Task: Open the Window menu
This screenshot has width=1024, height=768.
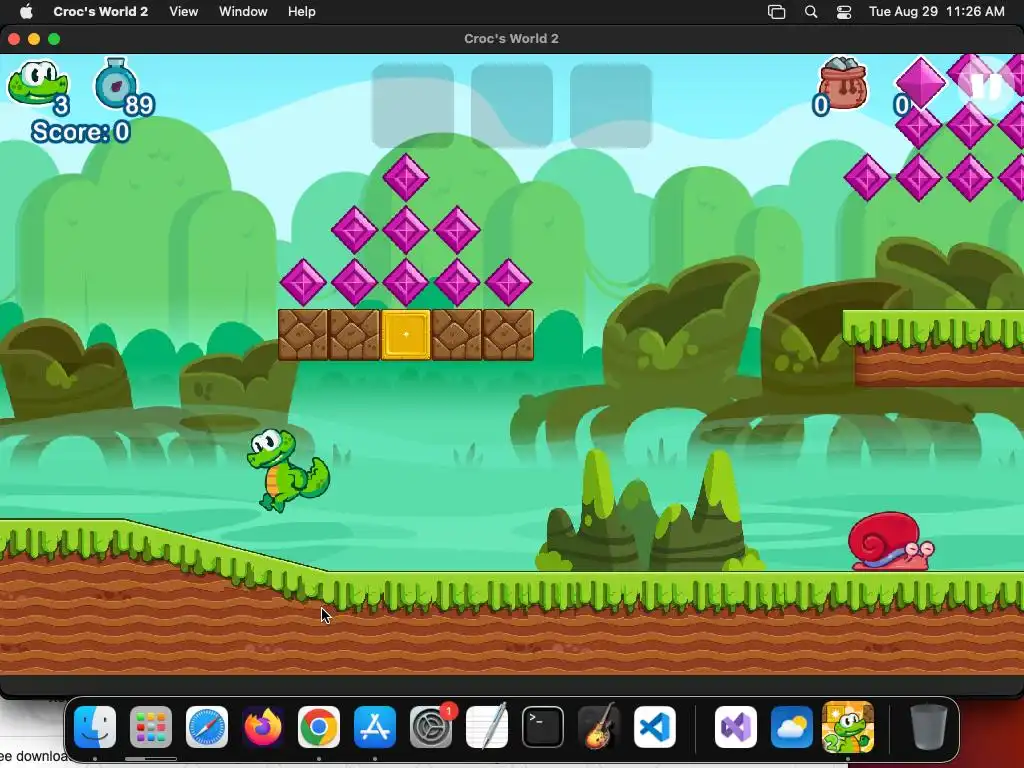Action: [x=243, y=11]
